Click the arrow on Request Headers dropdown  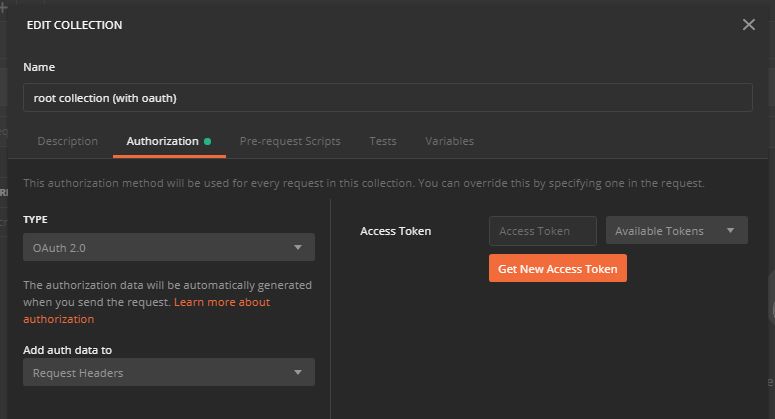[298, 373]
